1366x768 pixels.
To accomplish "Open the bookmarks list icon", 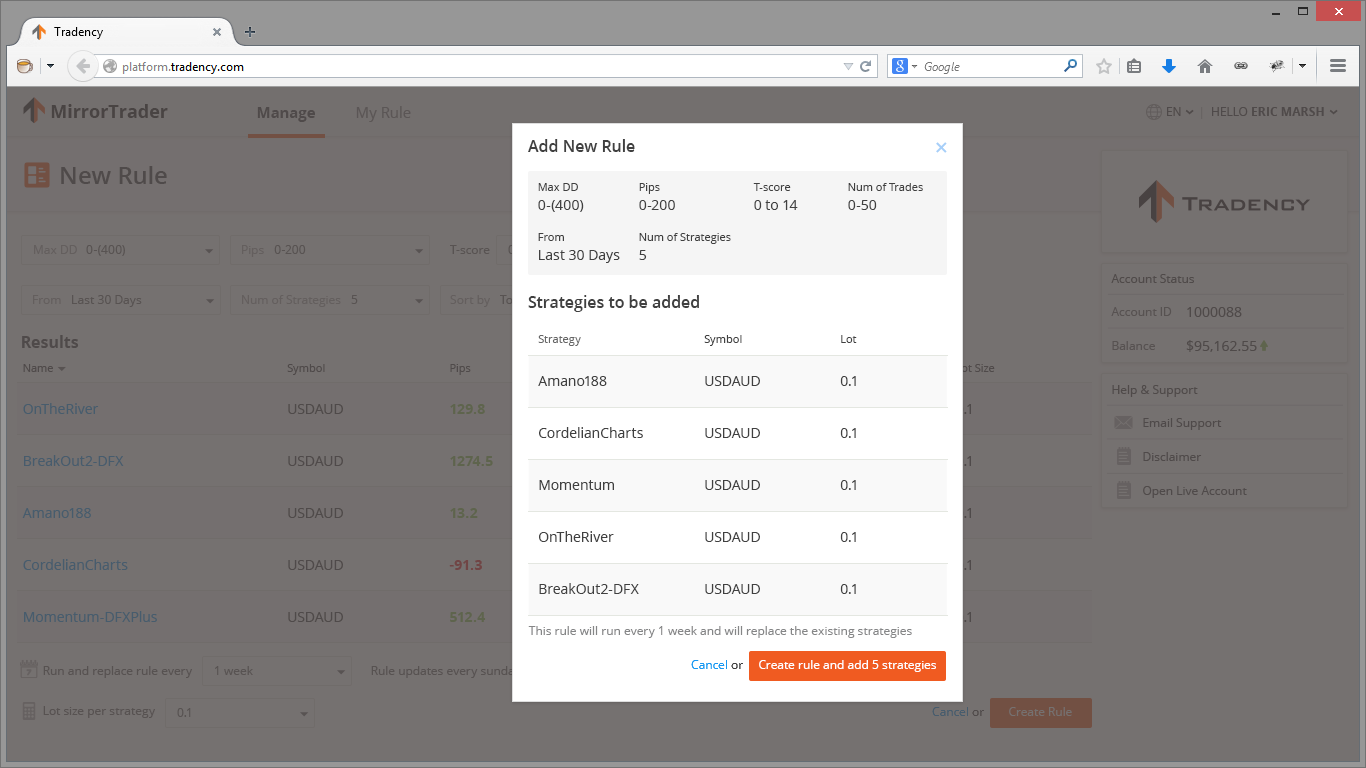I will click(1134, 66).
